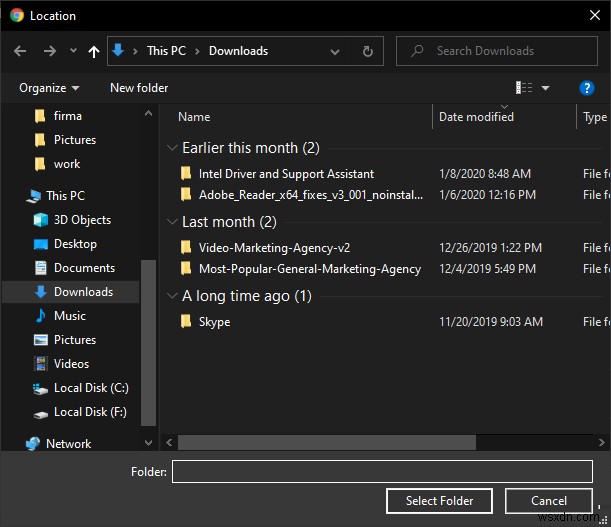Open Local Disk (C:) in navigation pane
The image size is (611, 527).
click(x=90, y=388)
